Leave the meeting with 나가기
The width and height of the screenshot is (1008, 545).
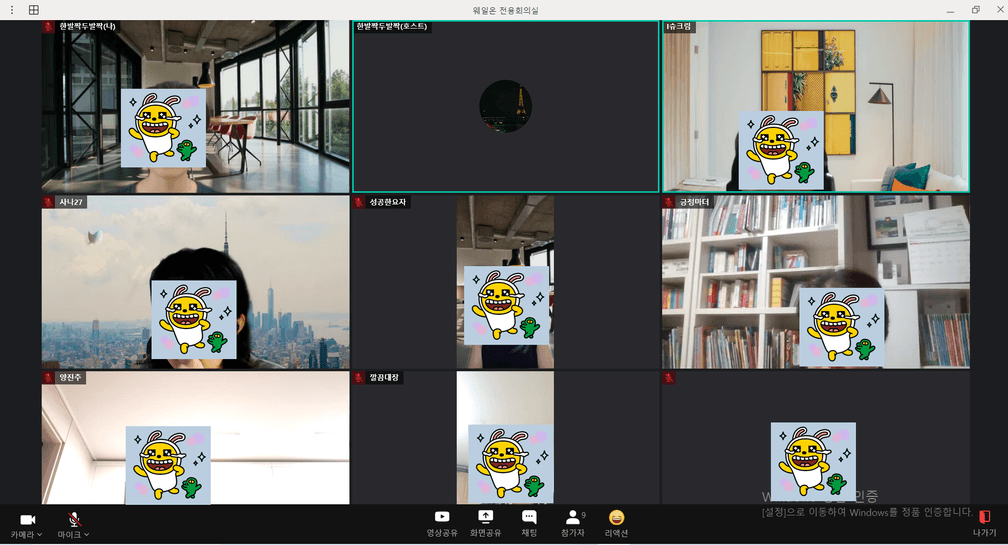[984, 524]
